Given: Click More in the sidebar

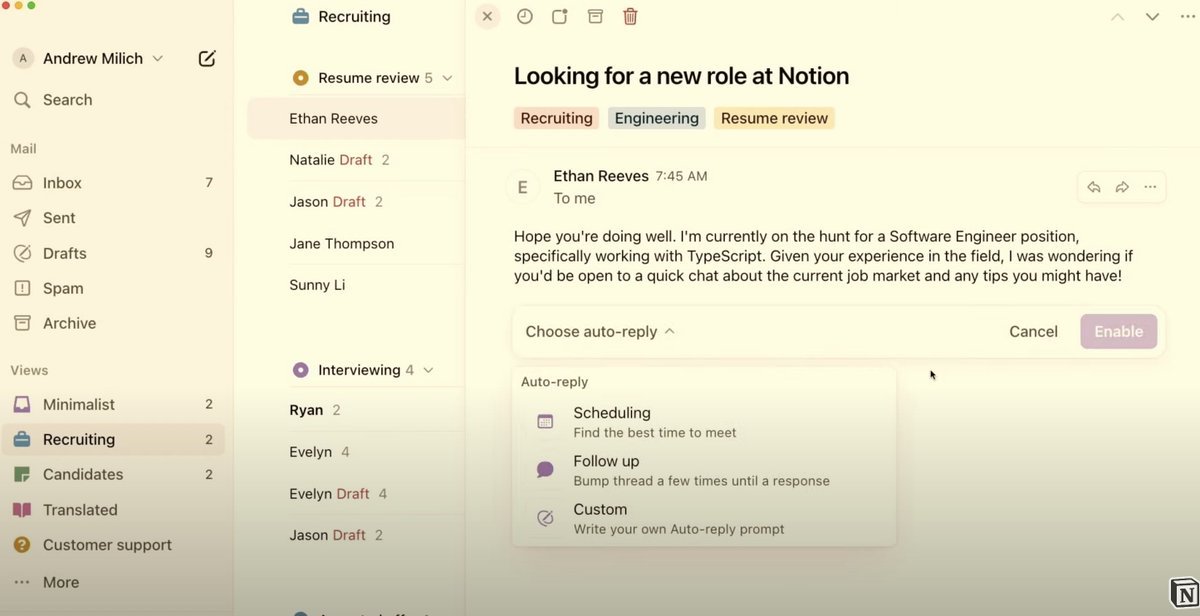Looking at the screenshot, I should (113, 582).
